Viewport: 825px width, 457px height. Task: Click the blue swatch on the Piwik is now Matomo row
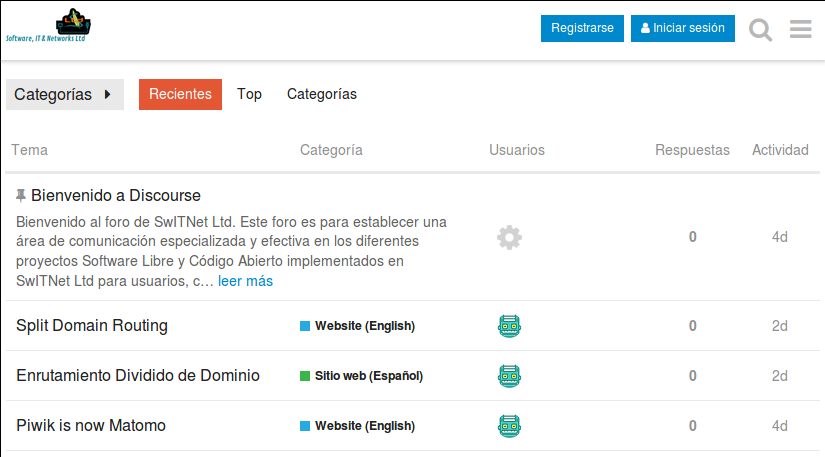(305, 426)
